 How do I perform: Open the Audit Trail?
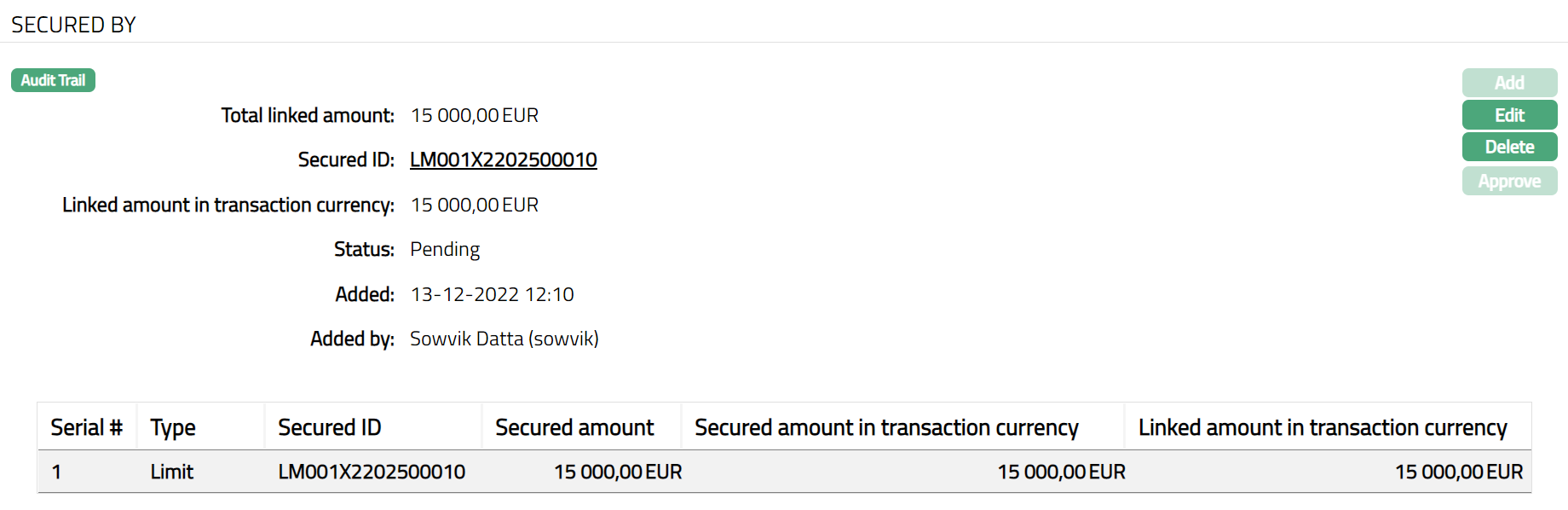click(x=53, y=80)
